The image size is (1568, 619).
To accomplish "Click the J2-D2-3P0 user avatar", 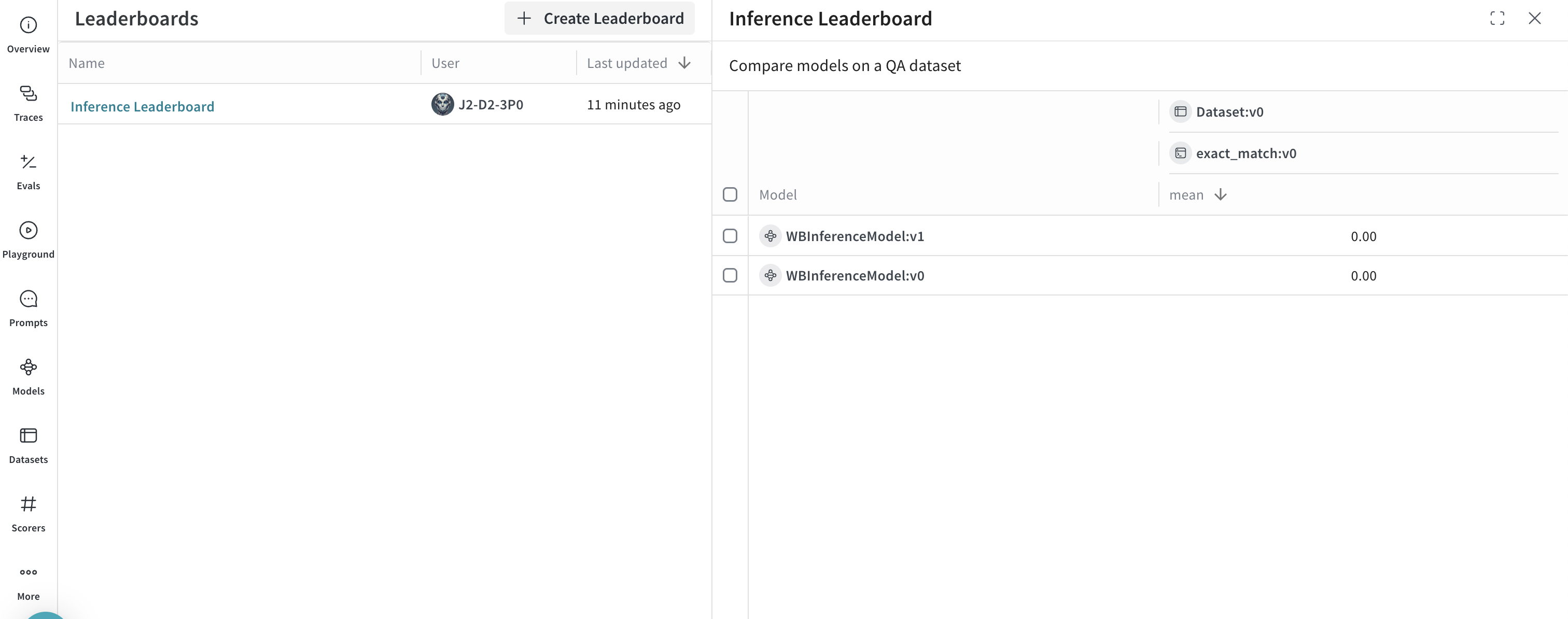I will click(x=442, y=104).
